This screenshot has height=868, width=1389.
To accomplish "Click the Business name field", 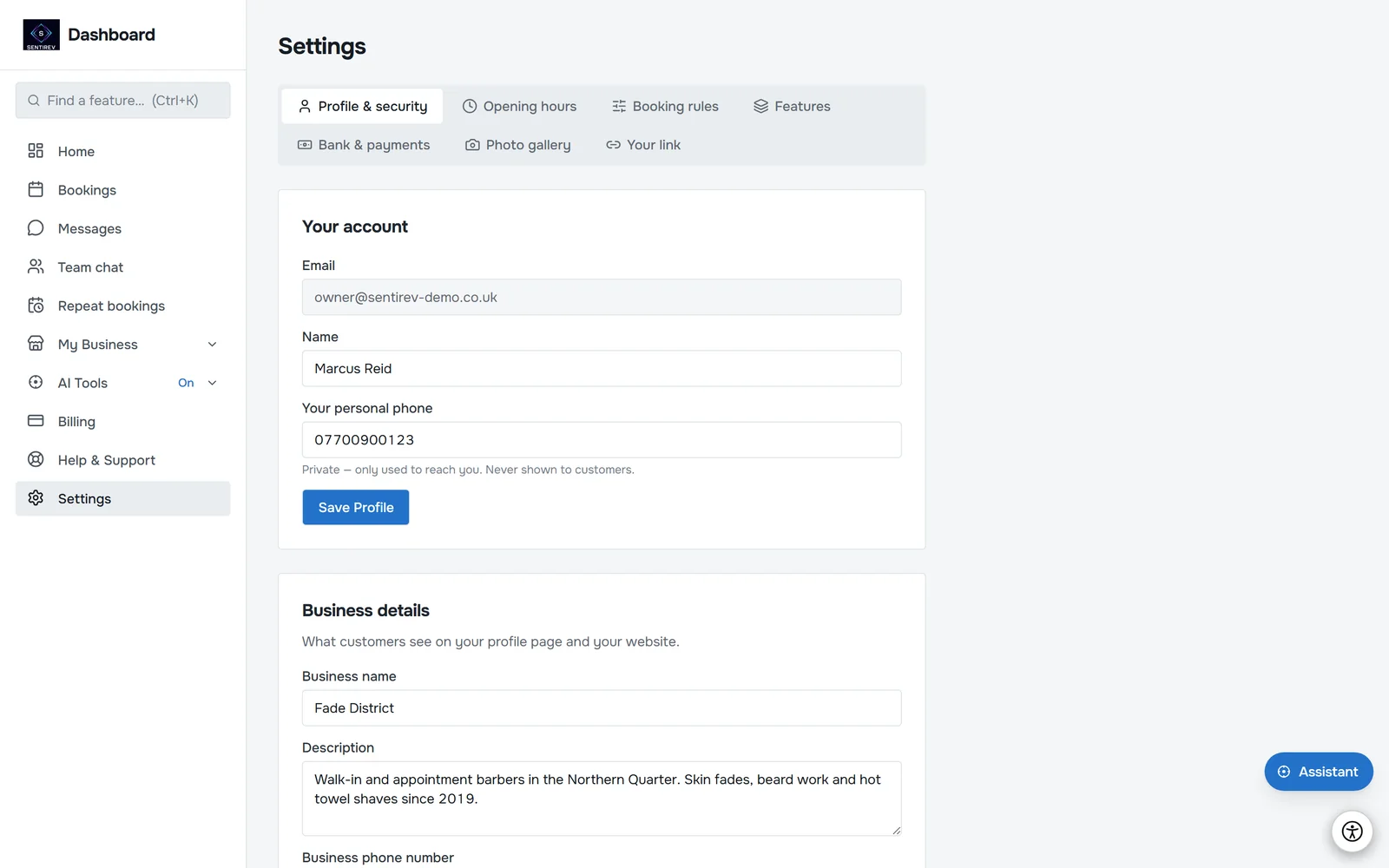I will tap(602, 708).
